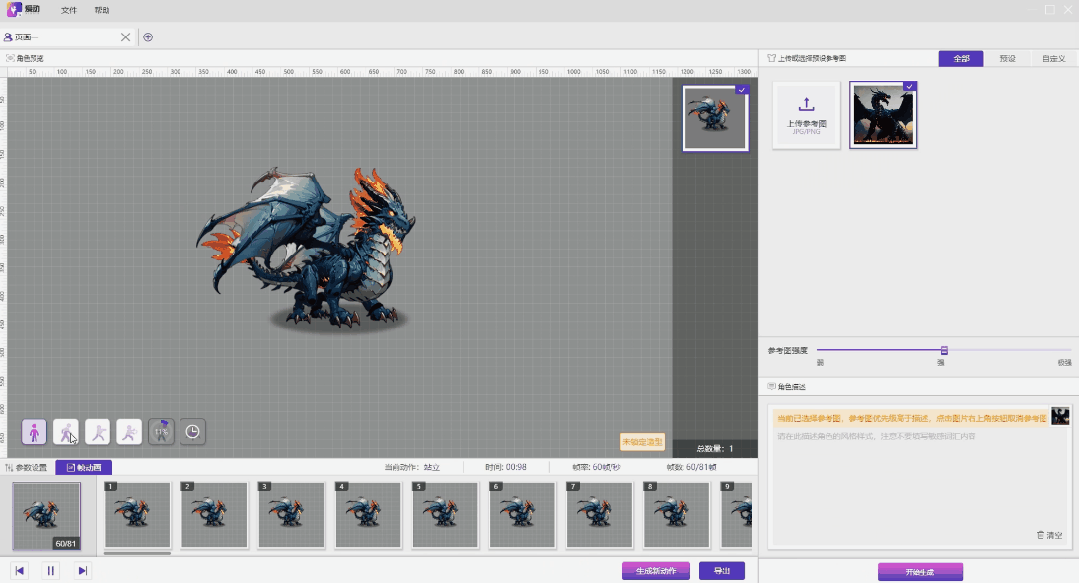
Task: Toggle the checkmark on canvas character thumbnail
Action: pos(741,90)
